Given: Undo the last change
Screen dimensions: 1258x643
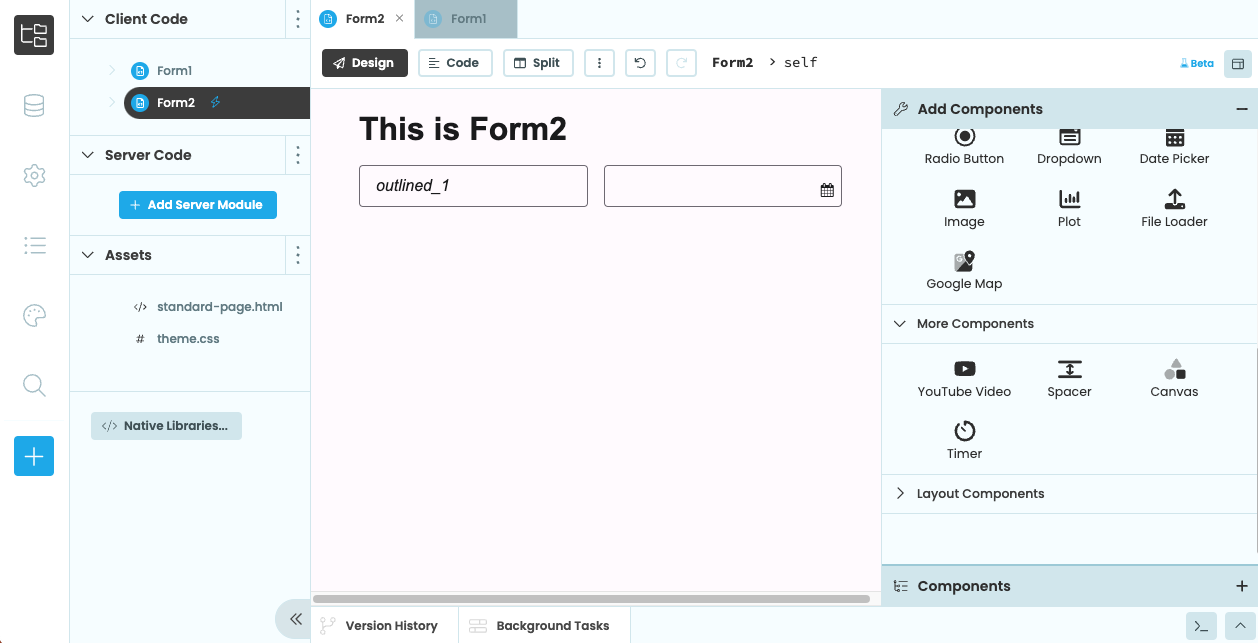Looking at the screenshot, I should [640, 62].
